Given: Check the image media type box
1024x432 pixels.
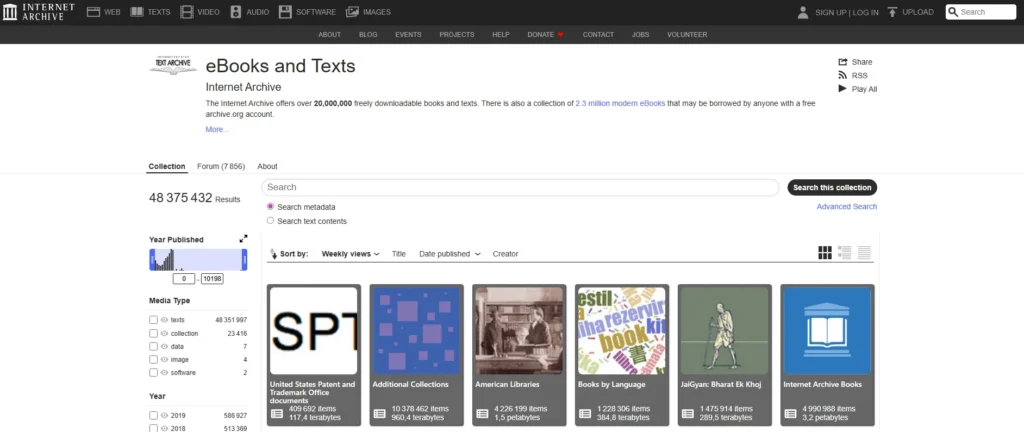Looking at the screenshot, I should 153,359.
